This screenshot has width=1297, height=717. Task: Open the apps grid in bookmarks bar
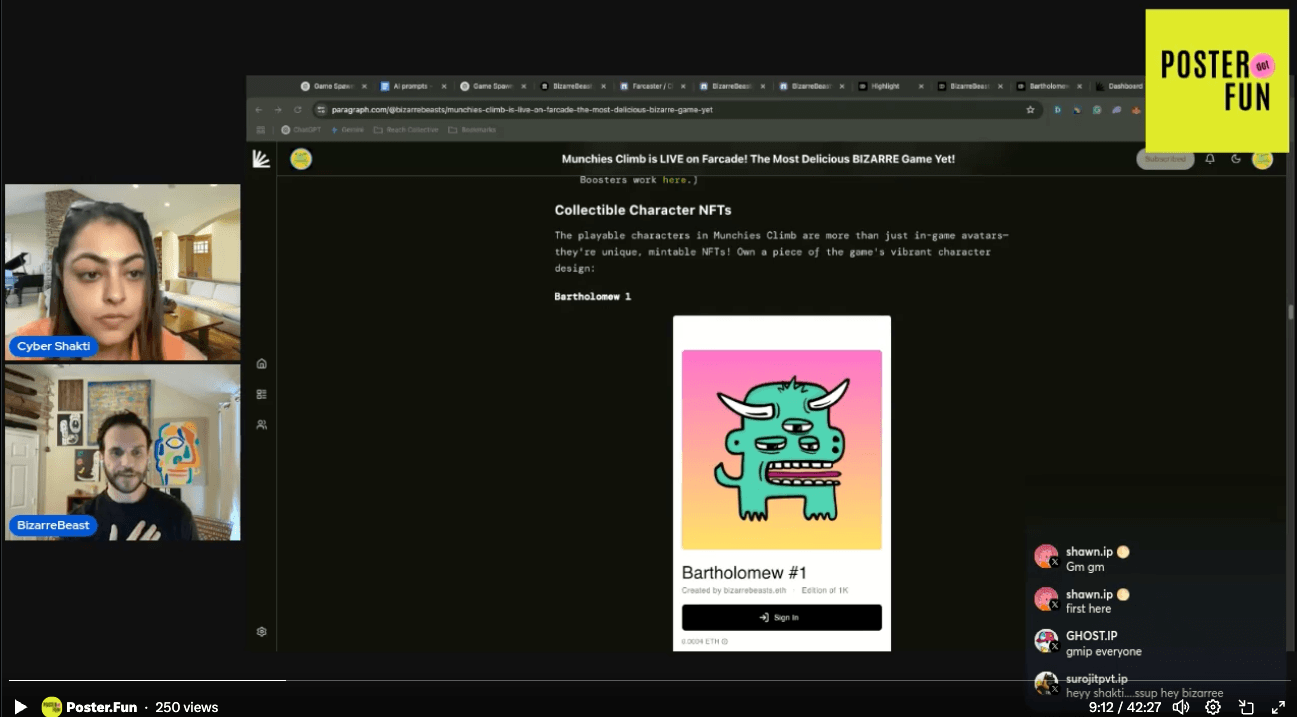(x=261, y=130)
